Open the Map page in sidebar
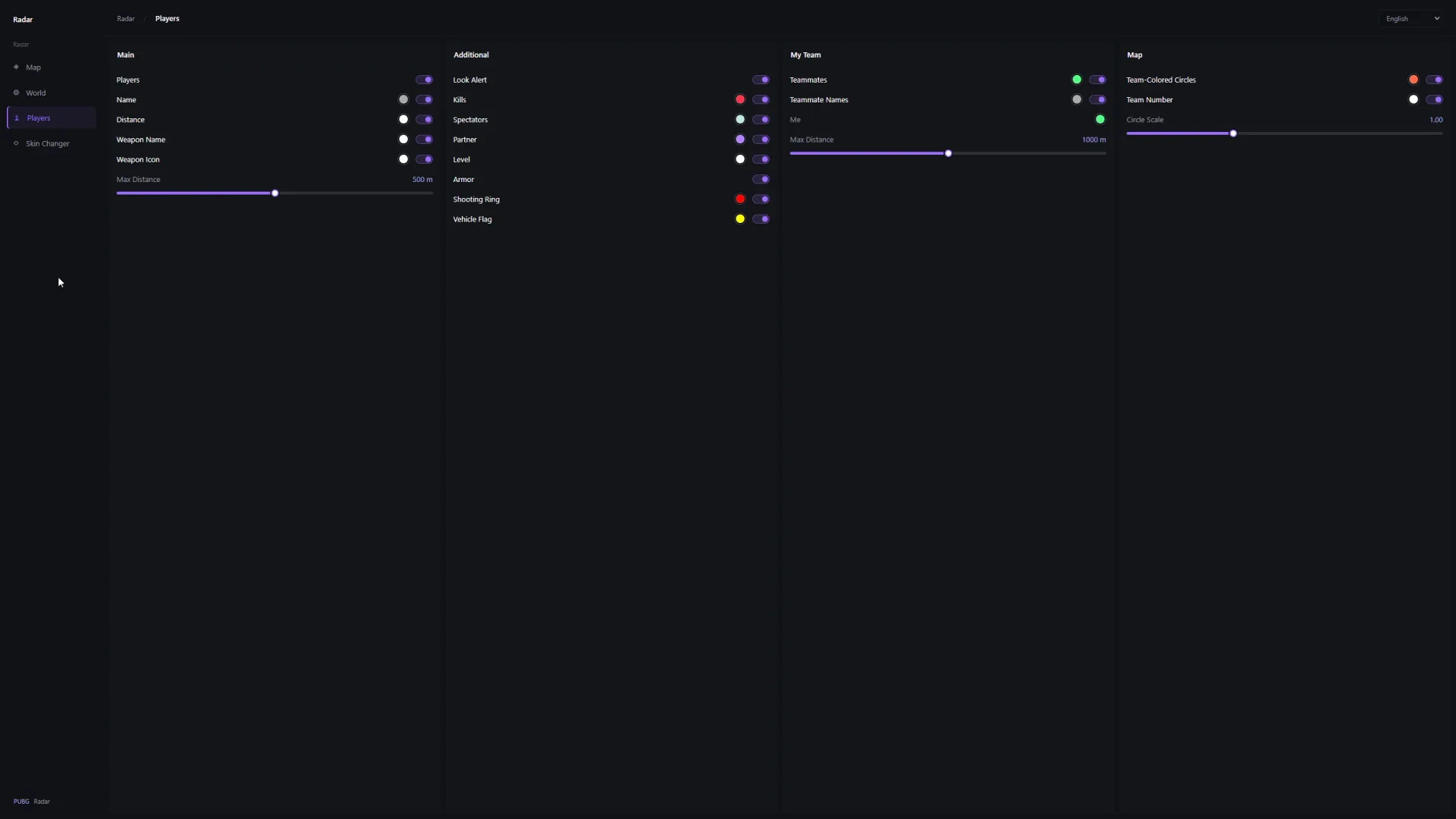Viewport: 1456px width, 819px height. [51, 67]
